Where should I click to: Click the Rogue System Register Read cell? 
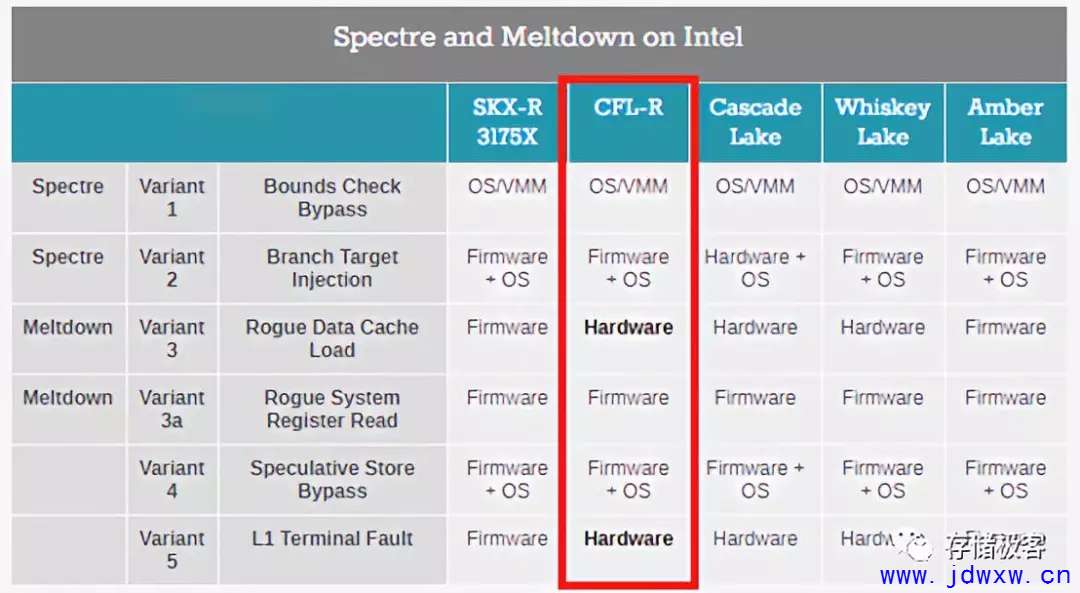[332, 409]
